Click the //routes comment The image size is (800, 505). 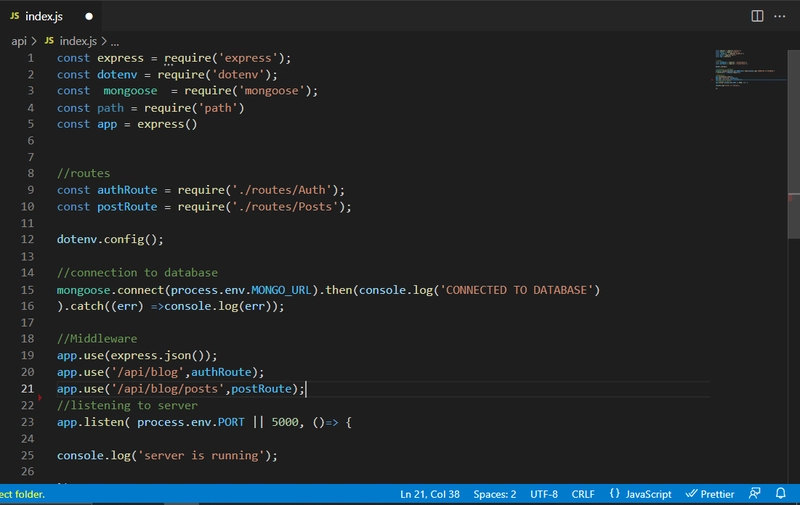coord(83,173)
